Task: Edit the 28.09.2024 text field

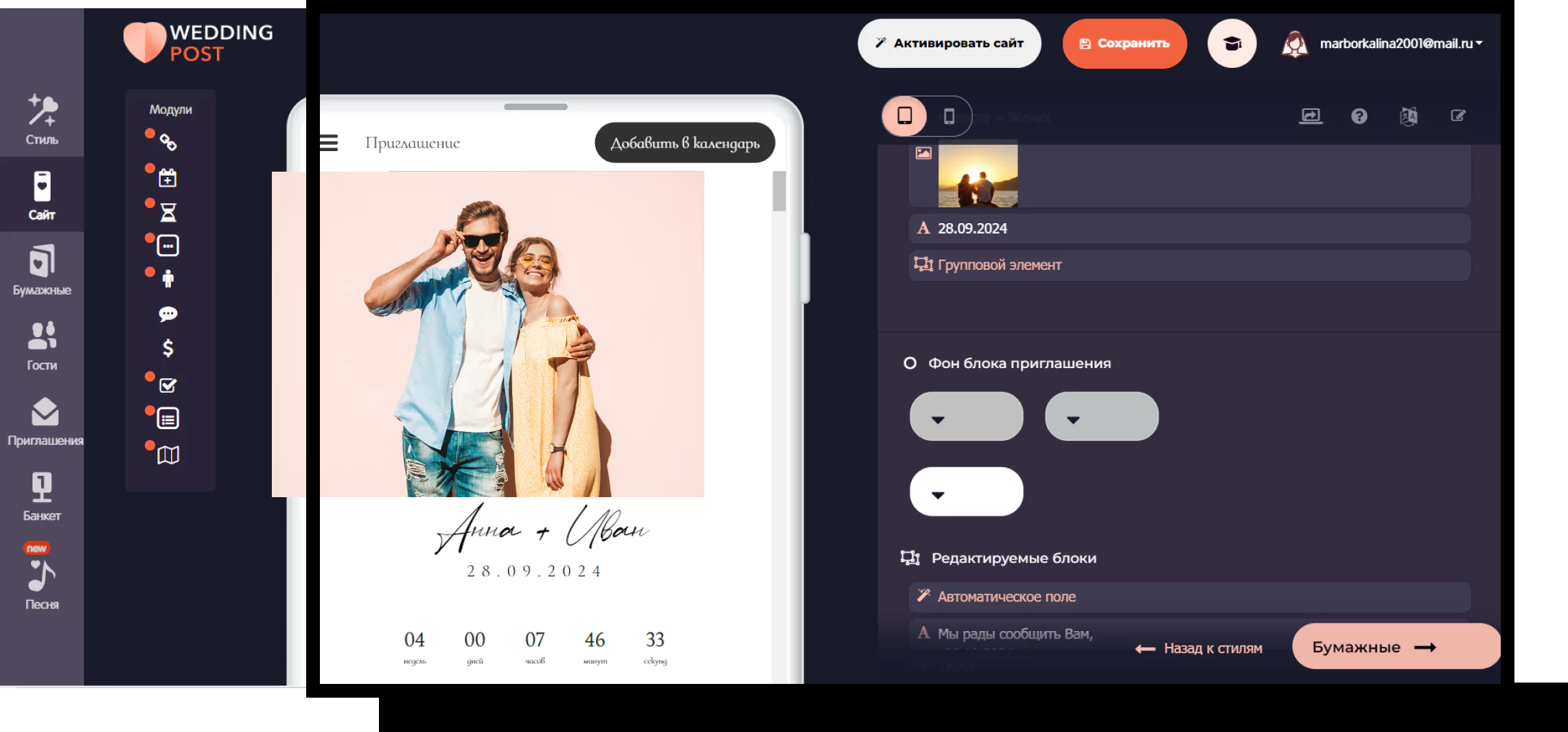Action: [x=1190, y=229]
